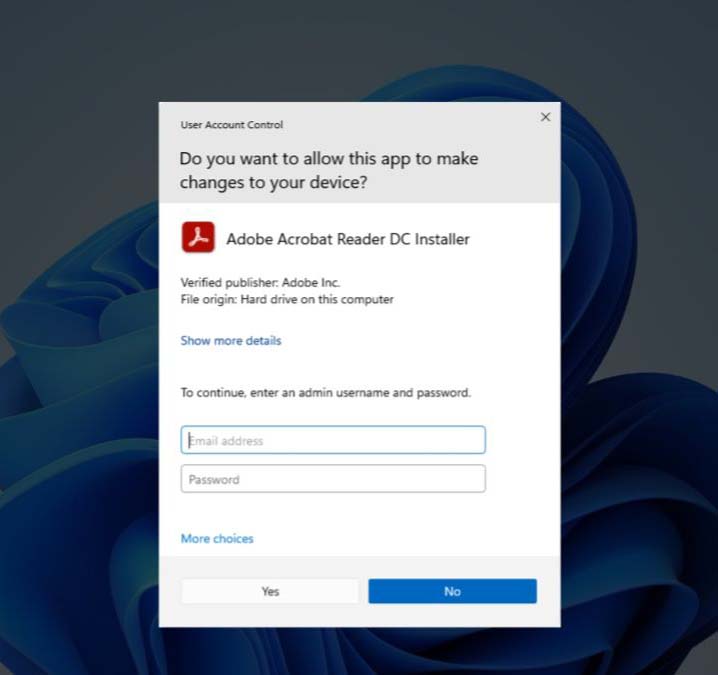Open the Show more details link
Viewport: 718px width, 675px height.
pyautogui.click(x=231, y=341)
